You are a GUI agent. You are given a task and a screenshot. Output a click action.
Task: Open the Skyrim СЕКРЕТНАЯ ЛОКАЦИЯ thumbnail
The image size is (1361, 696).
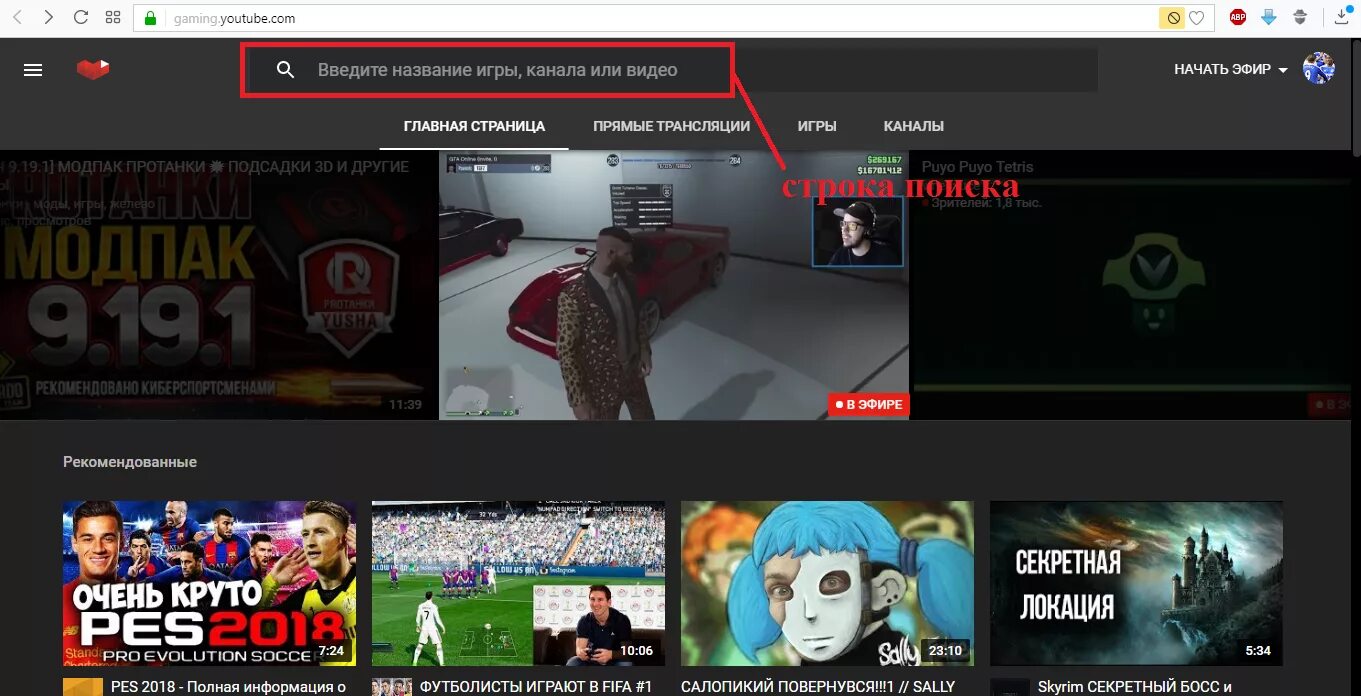click(1136, 584)
